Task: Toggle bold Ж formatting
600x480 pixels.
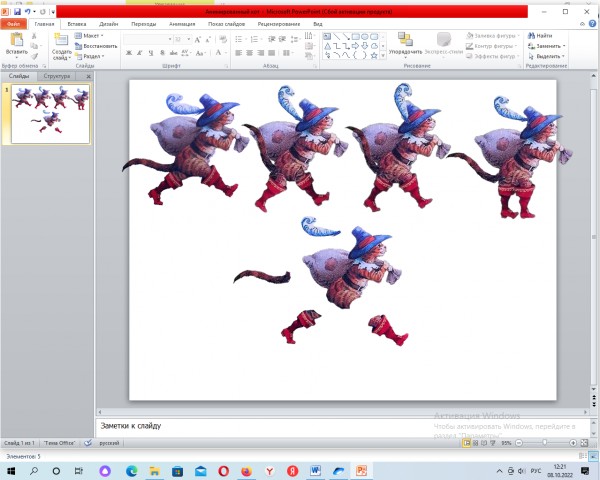Action: [x=129, y=53]
